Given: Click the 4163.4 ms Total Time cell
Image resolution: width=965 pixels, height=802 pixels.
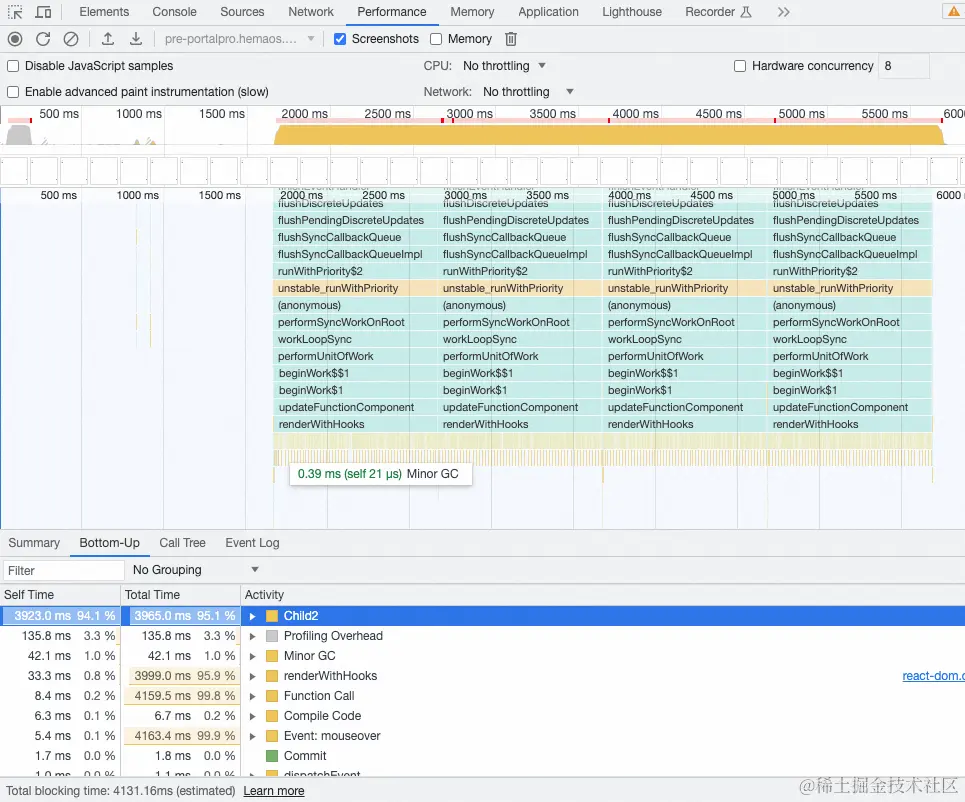Looking at the screenshot, I should [180, 736].
